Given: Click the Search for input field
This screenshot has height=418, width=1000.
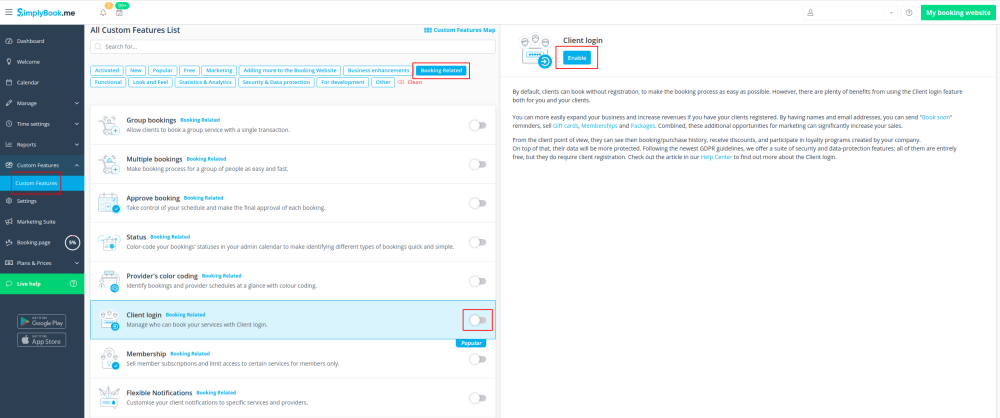Looking at the screenshot, I should coord(290,46).
